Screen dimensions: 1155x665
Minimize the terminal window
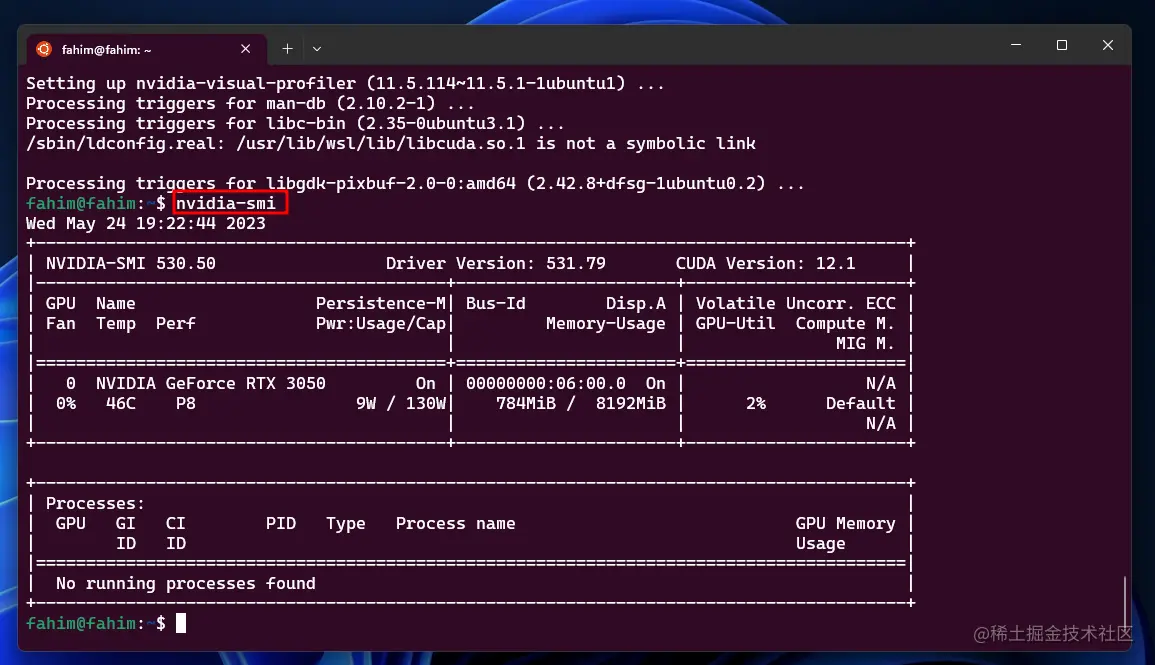tap(1016, 45)
